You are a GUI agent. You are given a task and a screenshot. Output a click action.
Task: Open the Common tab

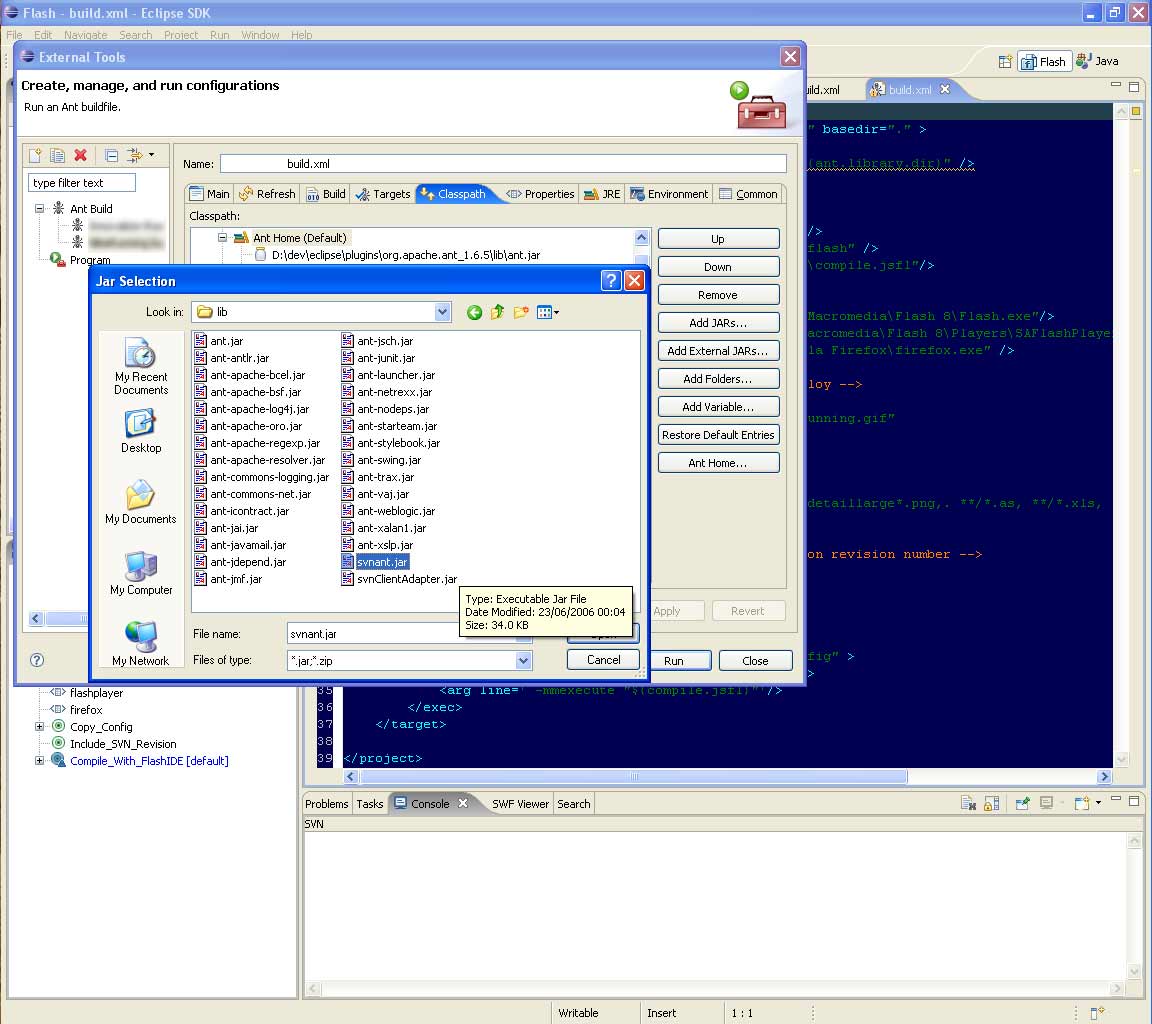pos(748,194)
